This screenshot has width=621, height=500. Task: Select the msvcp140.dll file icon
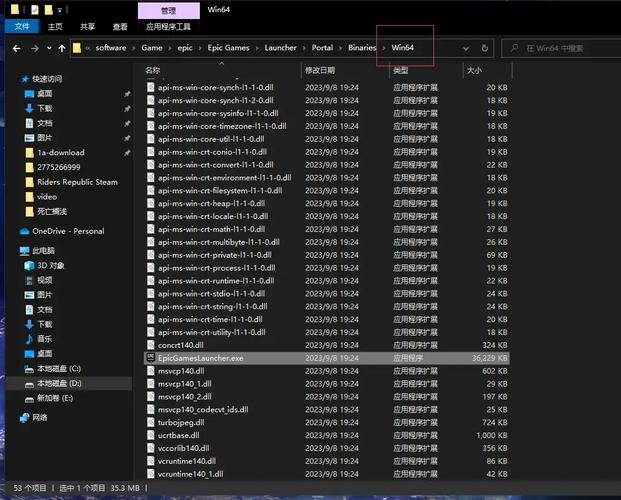pyautogui.click(x=150, y=371)
